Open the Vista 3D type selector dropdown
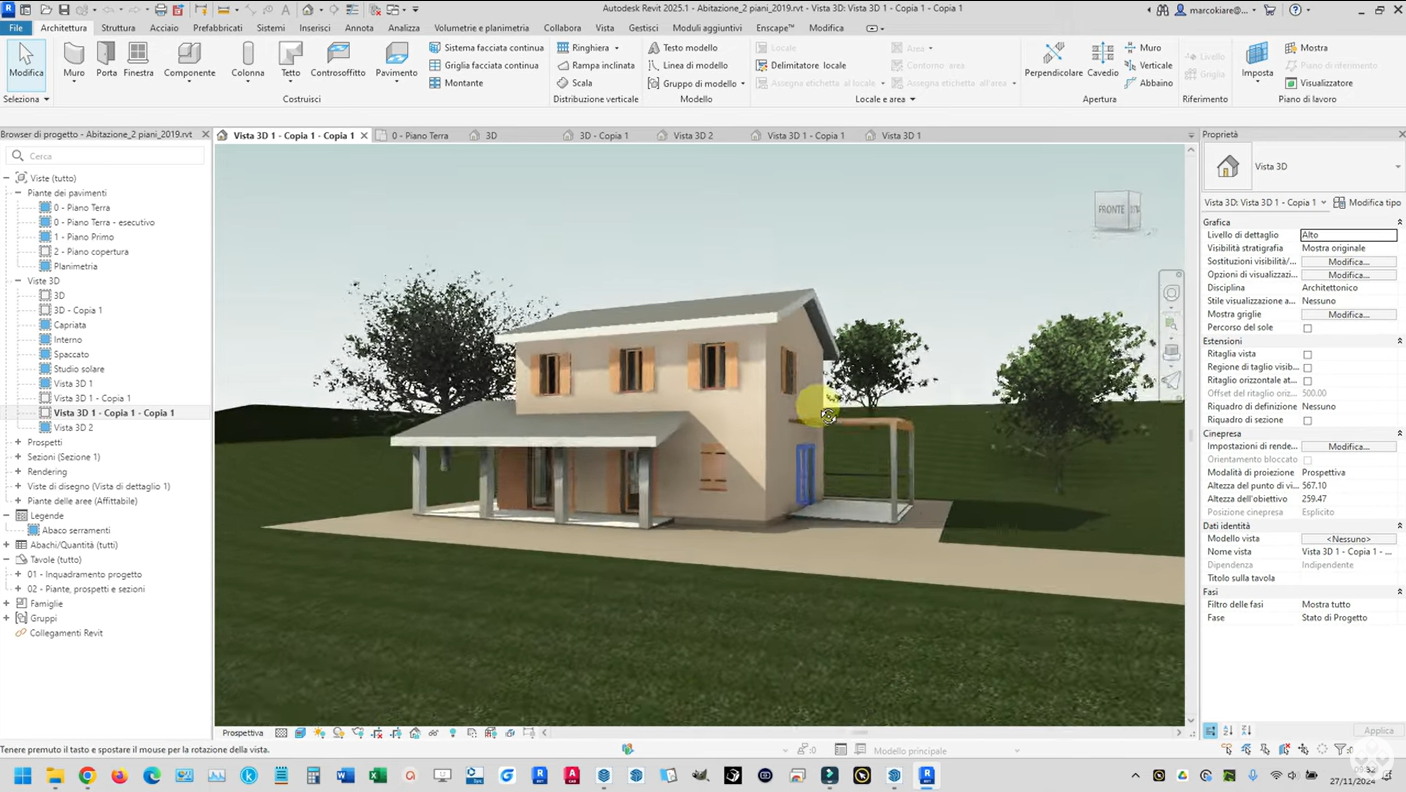Viewport: 1406px width, 792px height. [x=1397, y=167]
